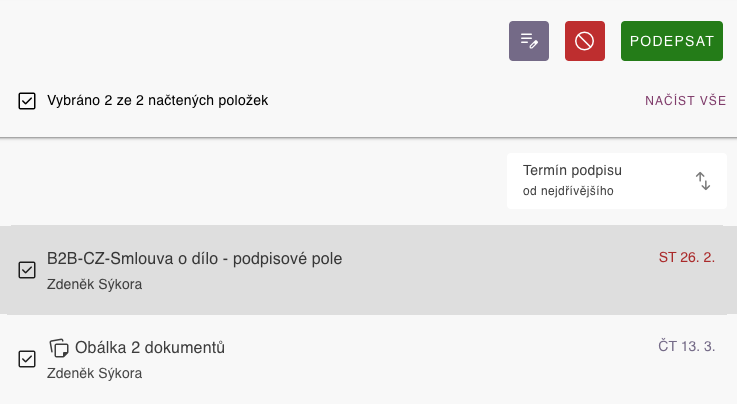Screen dimensions: 737x404
Task: Open B2B-CZ-Smlouva o dílo - podpisové pole
Action: [x=195, y=259]
